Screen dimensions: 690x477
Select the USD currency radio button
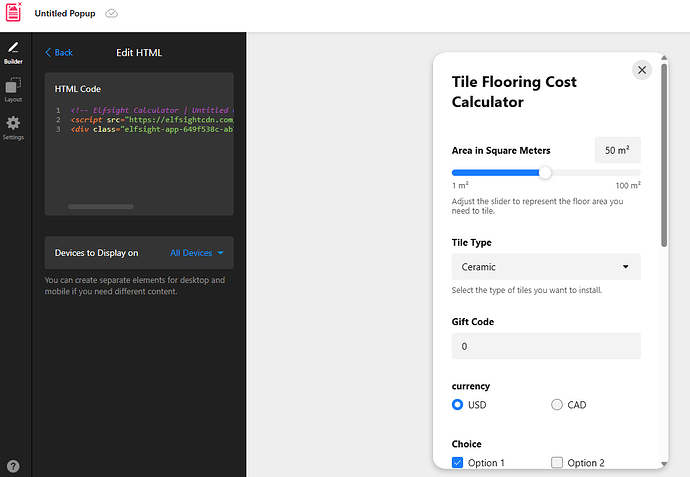pos(458,405)
